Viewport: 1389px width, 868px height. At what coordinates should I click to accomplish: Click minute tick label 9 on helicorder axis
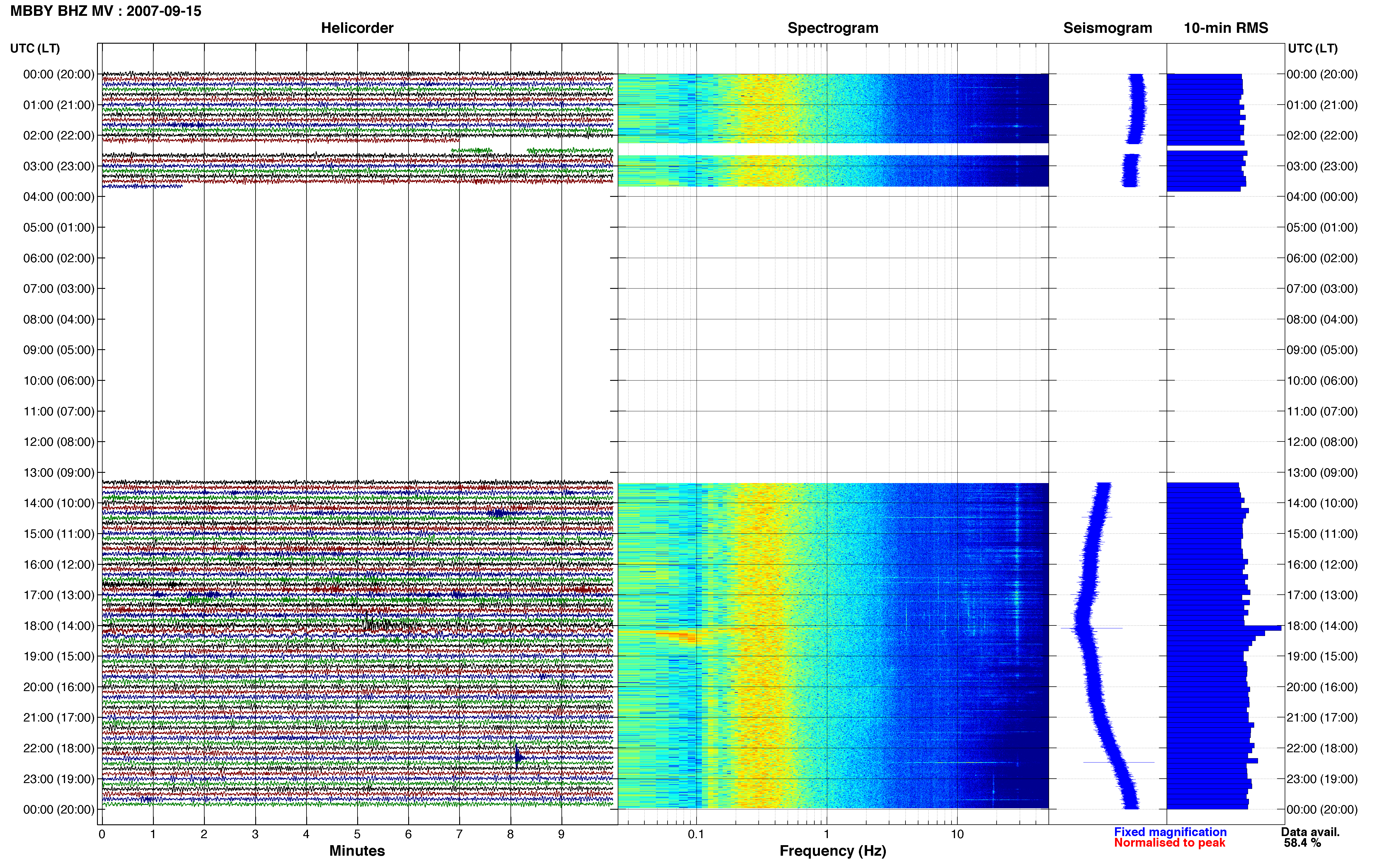tap(561, 834)
